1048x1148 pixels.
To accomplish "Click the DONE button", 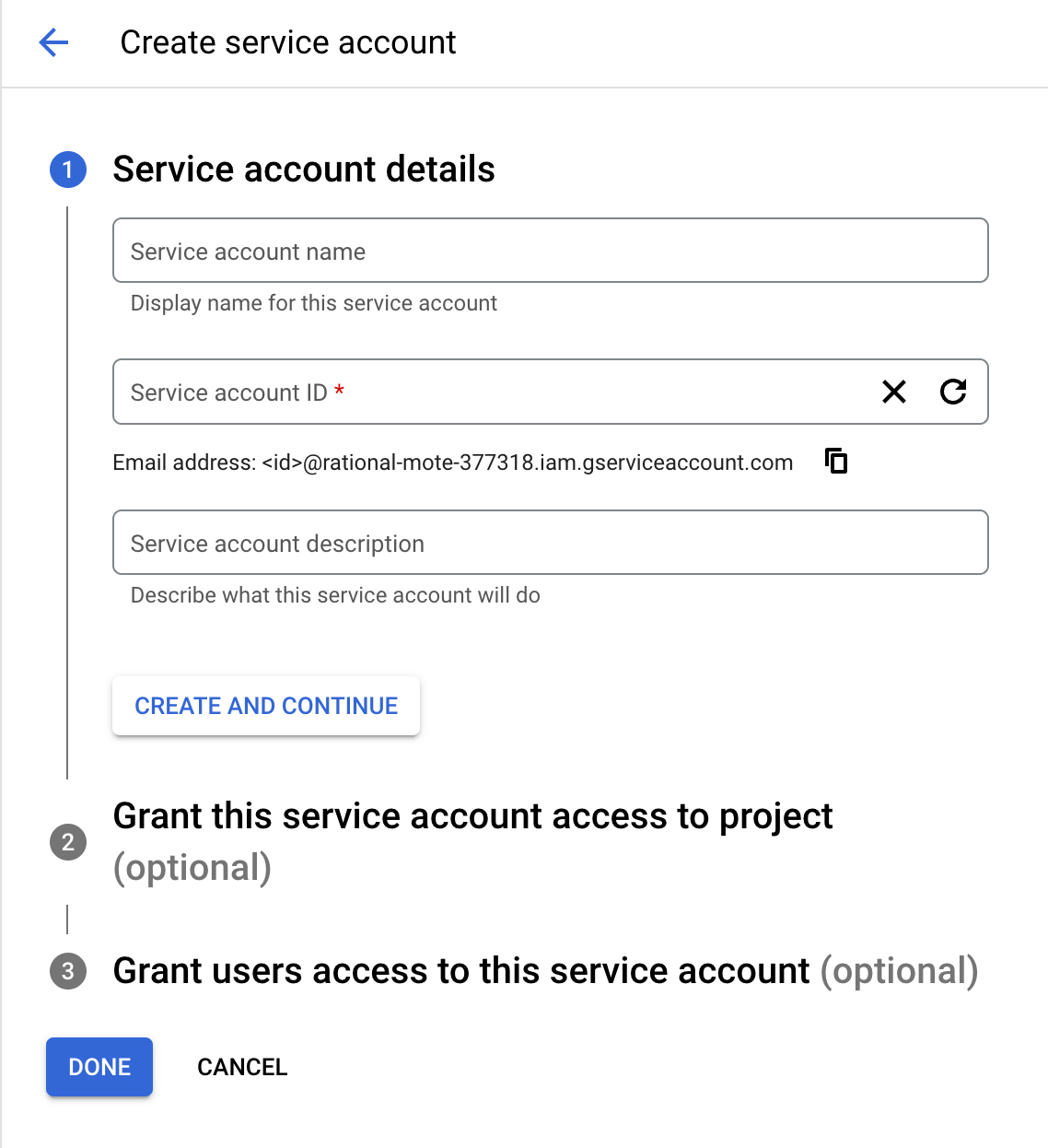I will 99,1067.
